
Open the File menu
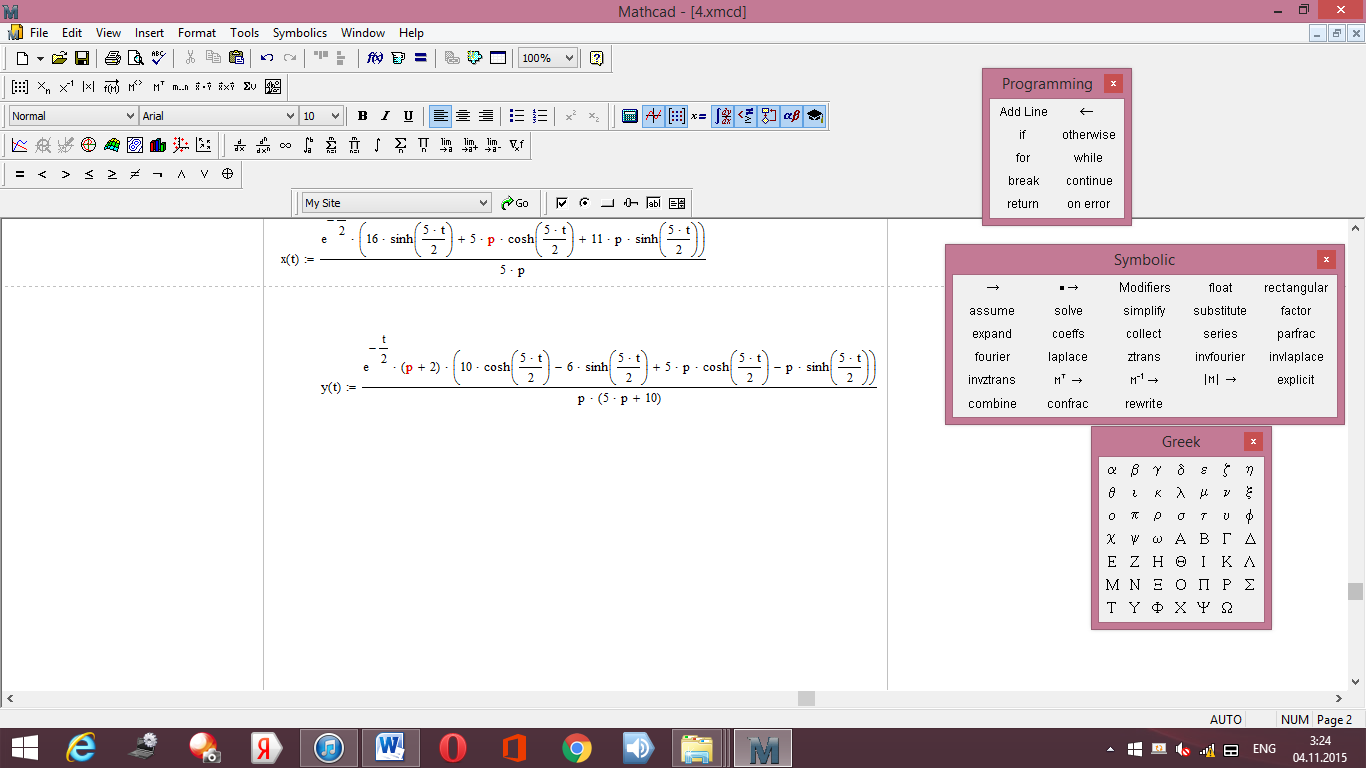click(x=39, y=33)
